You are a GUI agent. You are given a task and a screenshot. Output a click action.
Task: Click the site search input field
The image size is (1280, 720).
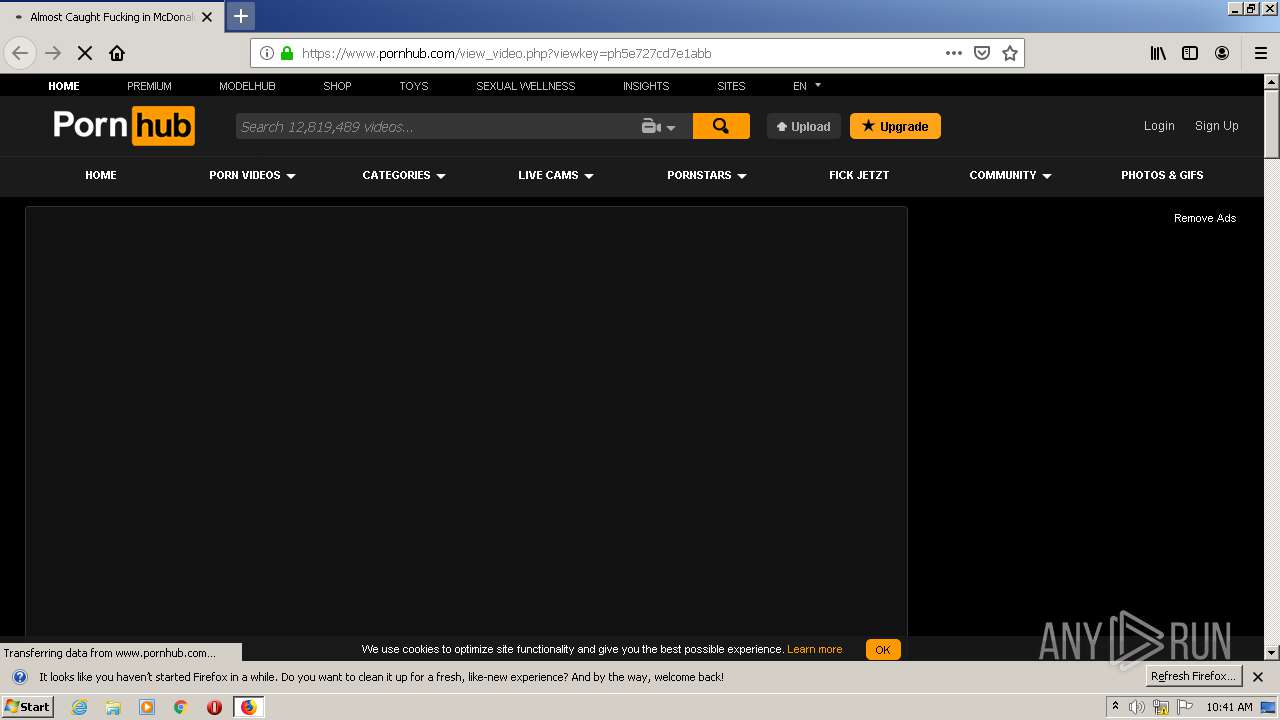pyautogui.click(x=435, y=126)
